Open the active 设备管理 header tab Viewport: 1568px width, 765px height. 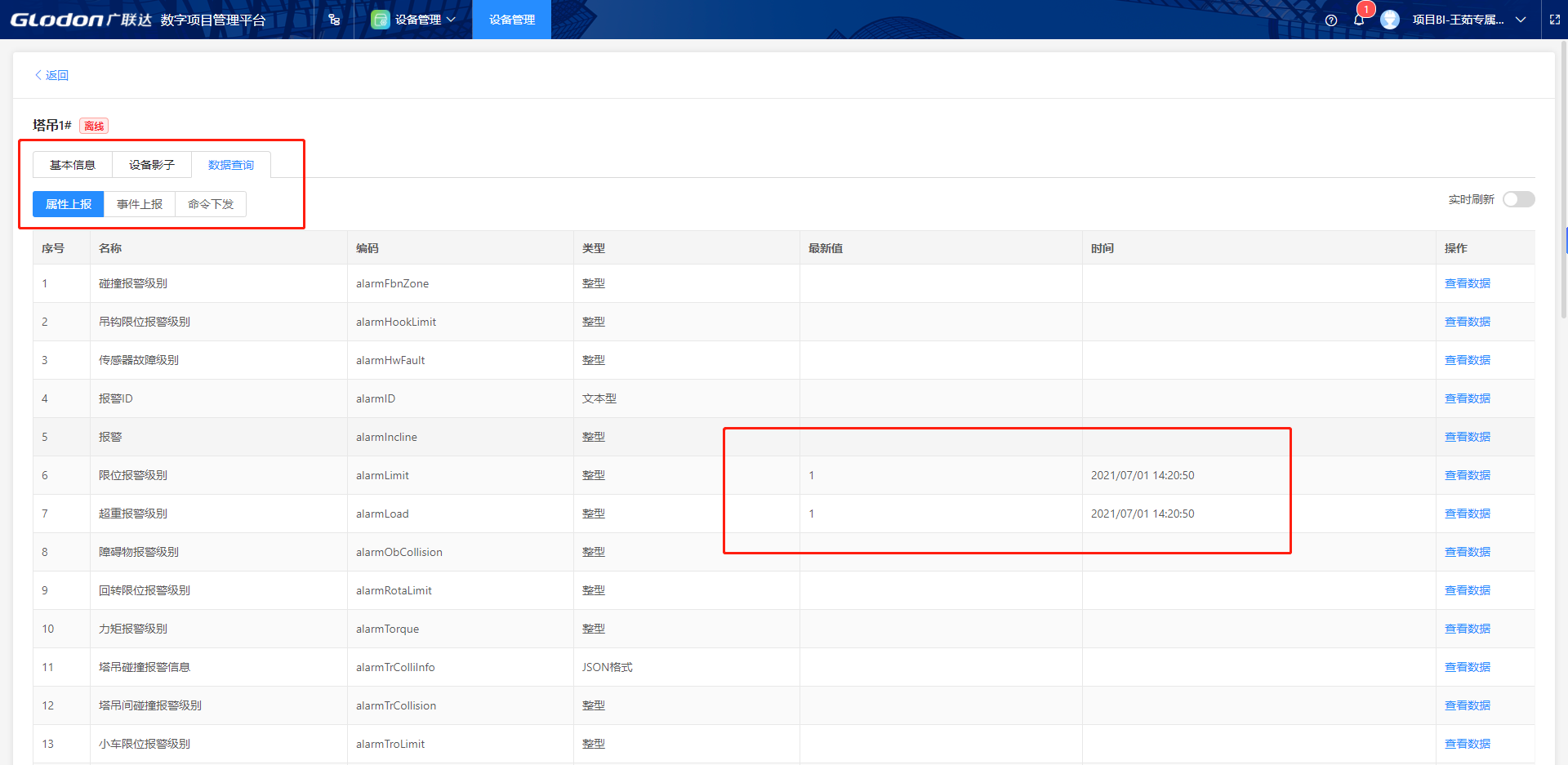pos(512,20)
